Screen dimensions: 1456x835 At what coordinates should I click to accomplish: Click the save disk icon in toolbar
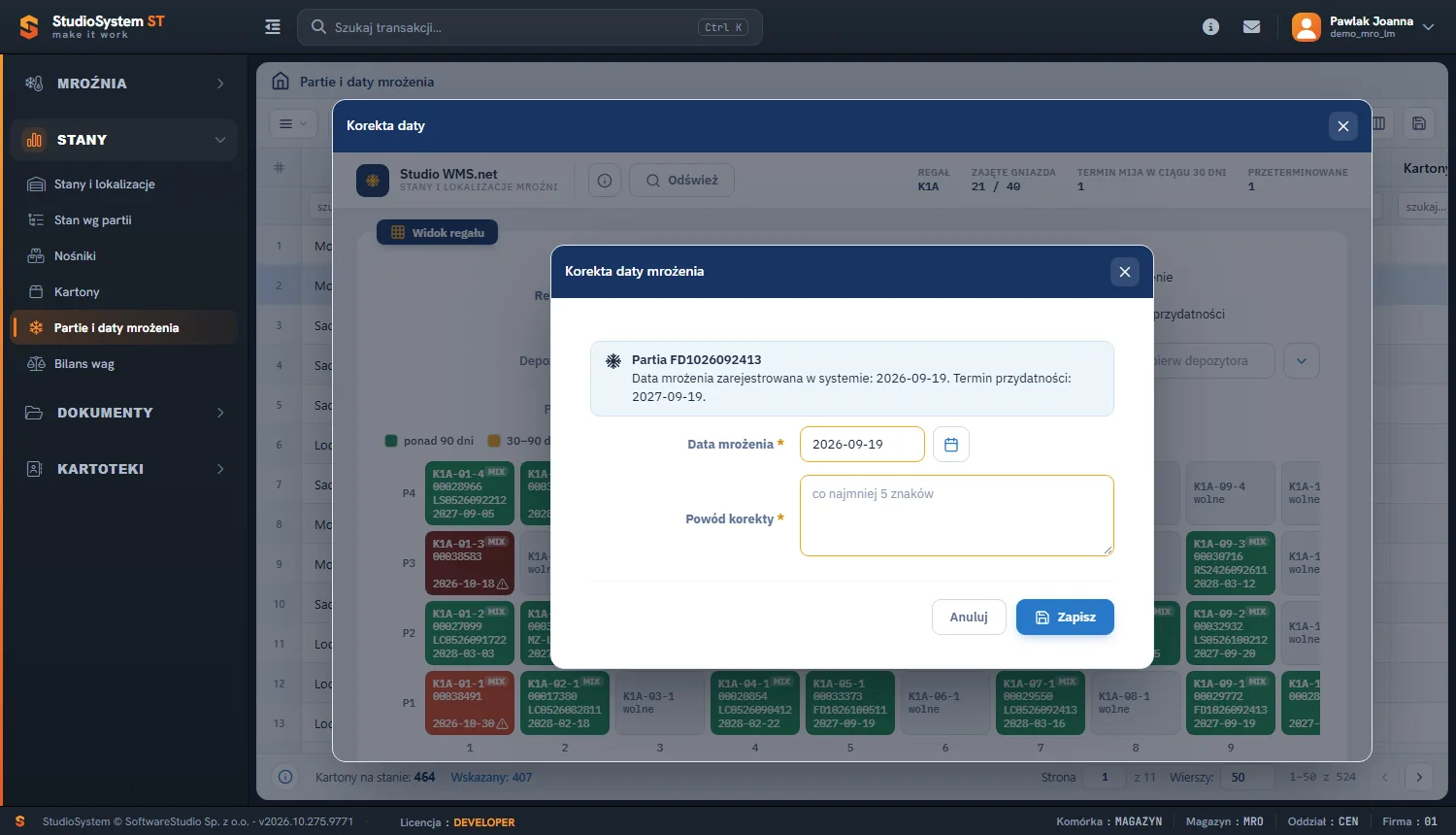(1419, 123)
